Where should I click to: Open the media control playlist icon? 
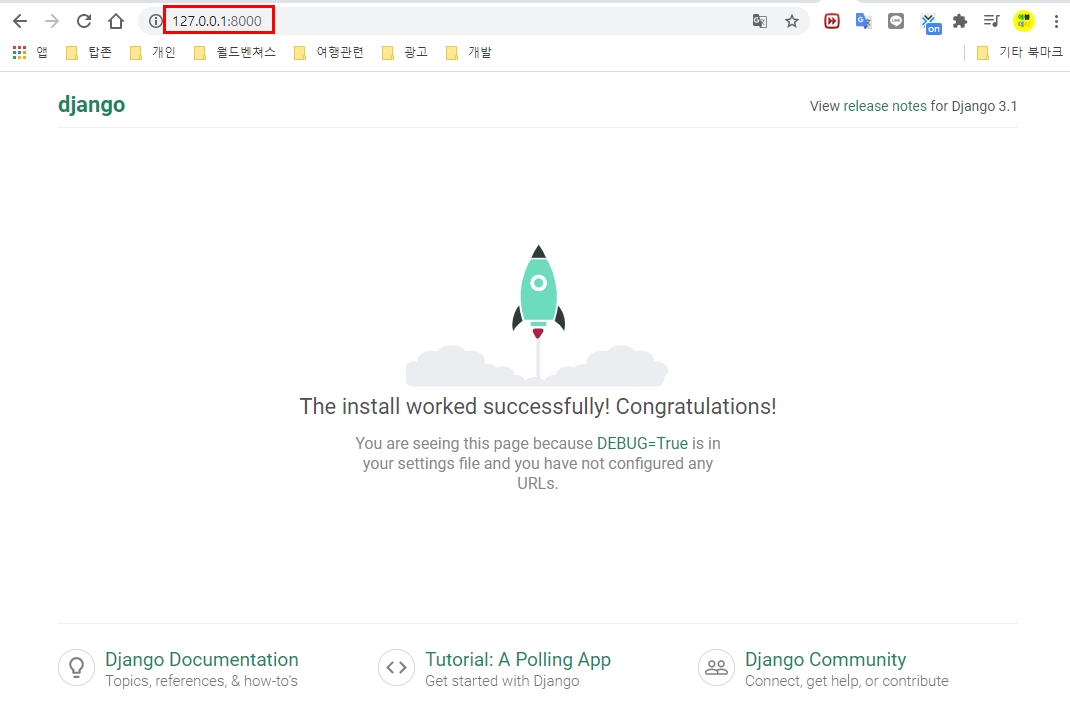point(992,21)
